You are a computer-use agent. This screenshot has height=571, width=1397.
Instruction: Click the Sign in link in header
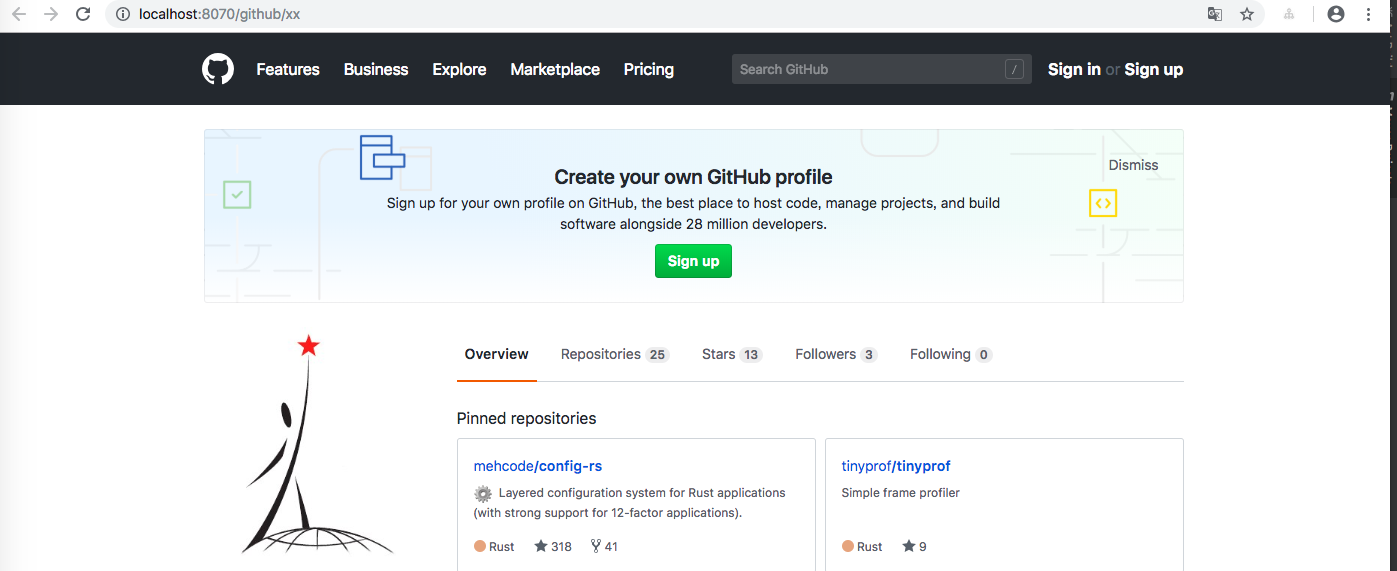pyautogui.click(x=1074, y=69)
